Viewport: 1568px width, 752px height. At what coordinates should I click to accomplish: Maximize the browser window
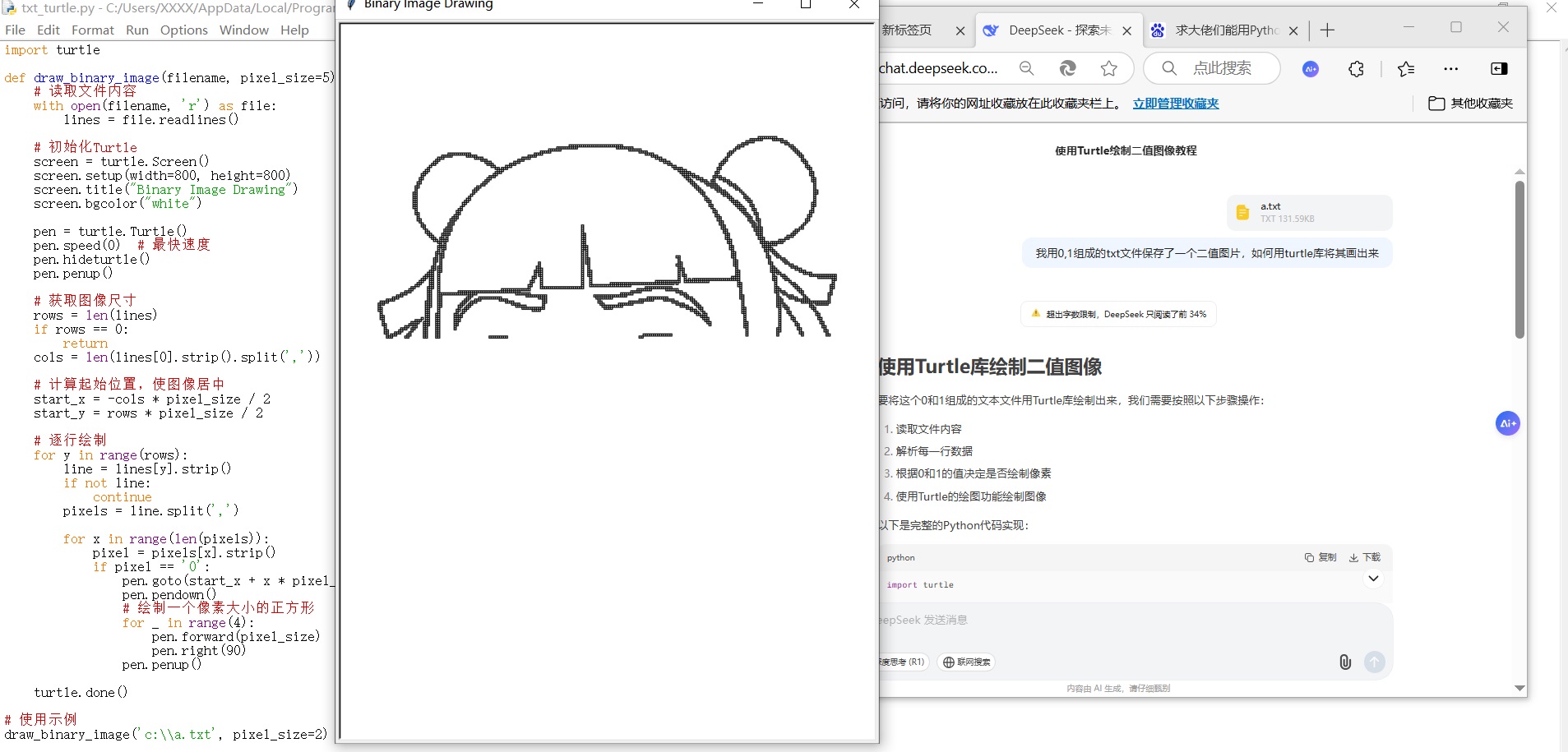point(1456,27)
